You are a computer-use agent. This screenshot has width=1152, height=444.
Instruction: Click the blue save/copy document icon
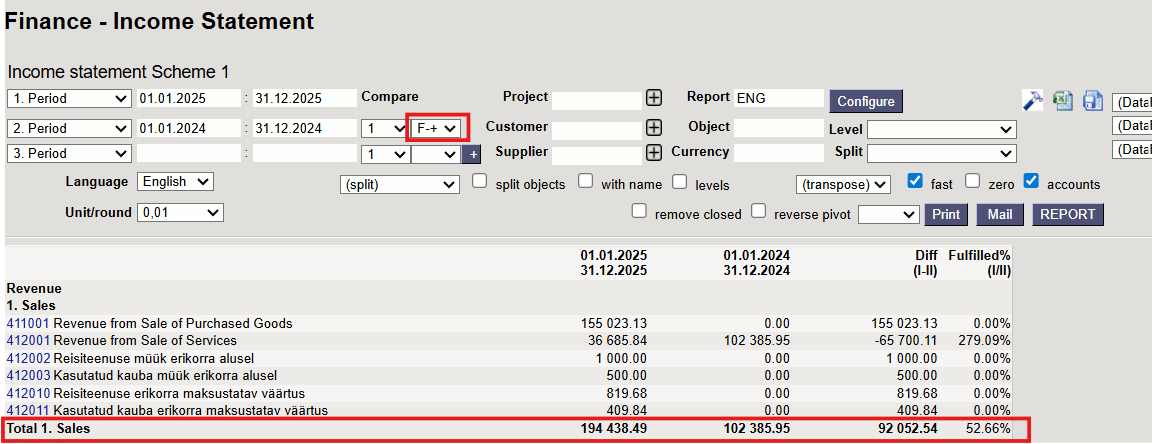[1092, 100]
